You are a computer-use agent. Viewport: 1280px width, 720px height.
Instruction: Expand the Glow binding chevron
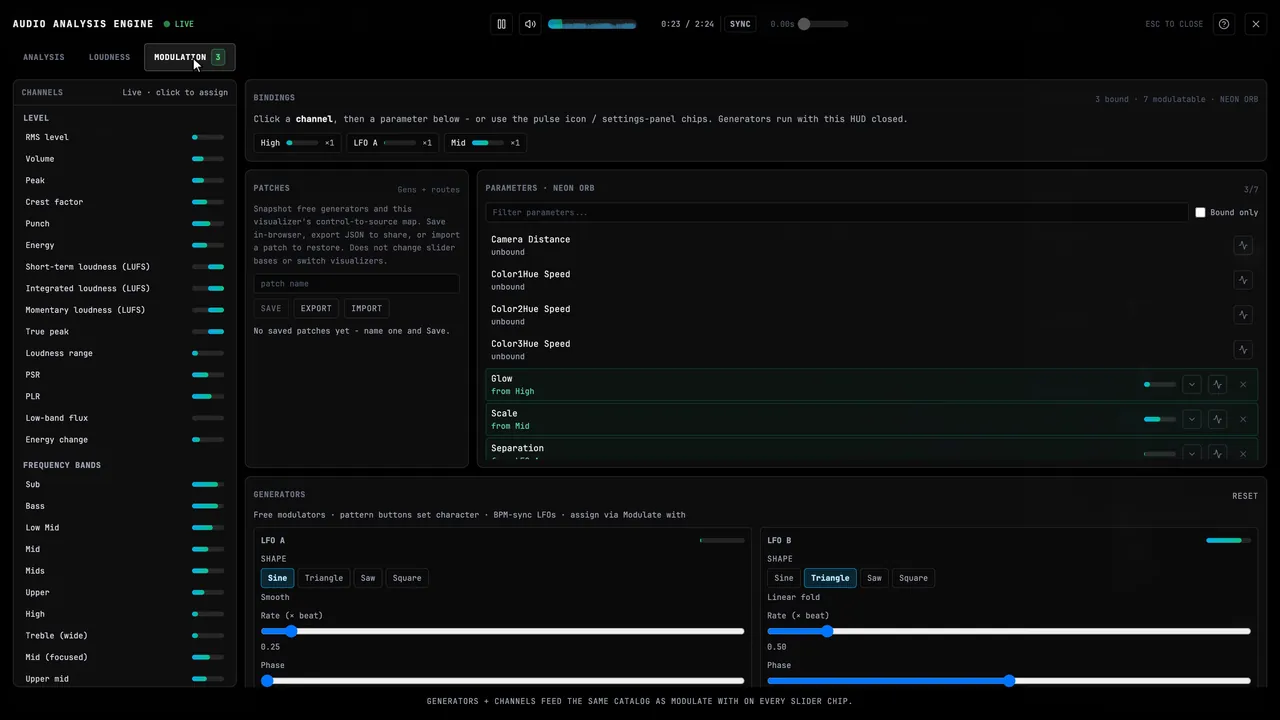(x=1191, y=384)
